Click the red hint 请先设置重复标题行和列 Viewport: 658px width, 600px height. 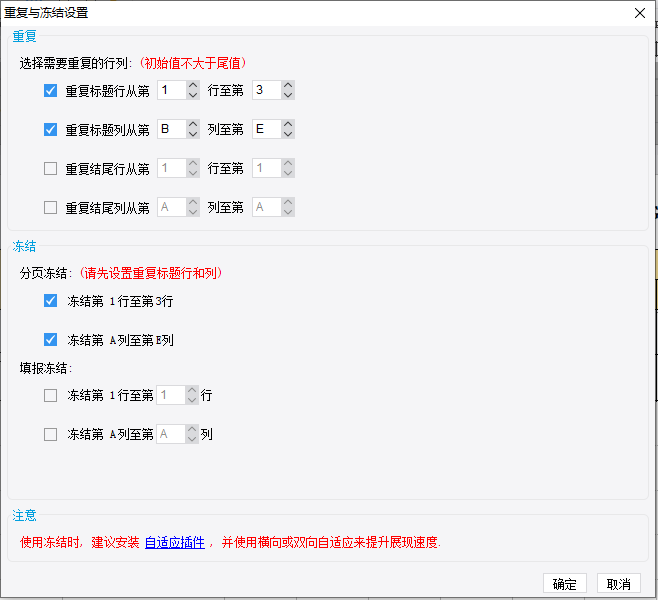point(151,274)
